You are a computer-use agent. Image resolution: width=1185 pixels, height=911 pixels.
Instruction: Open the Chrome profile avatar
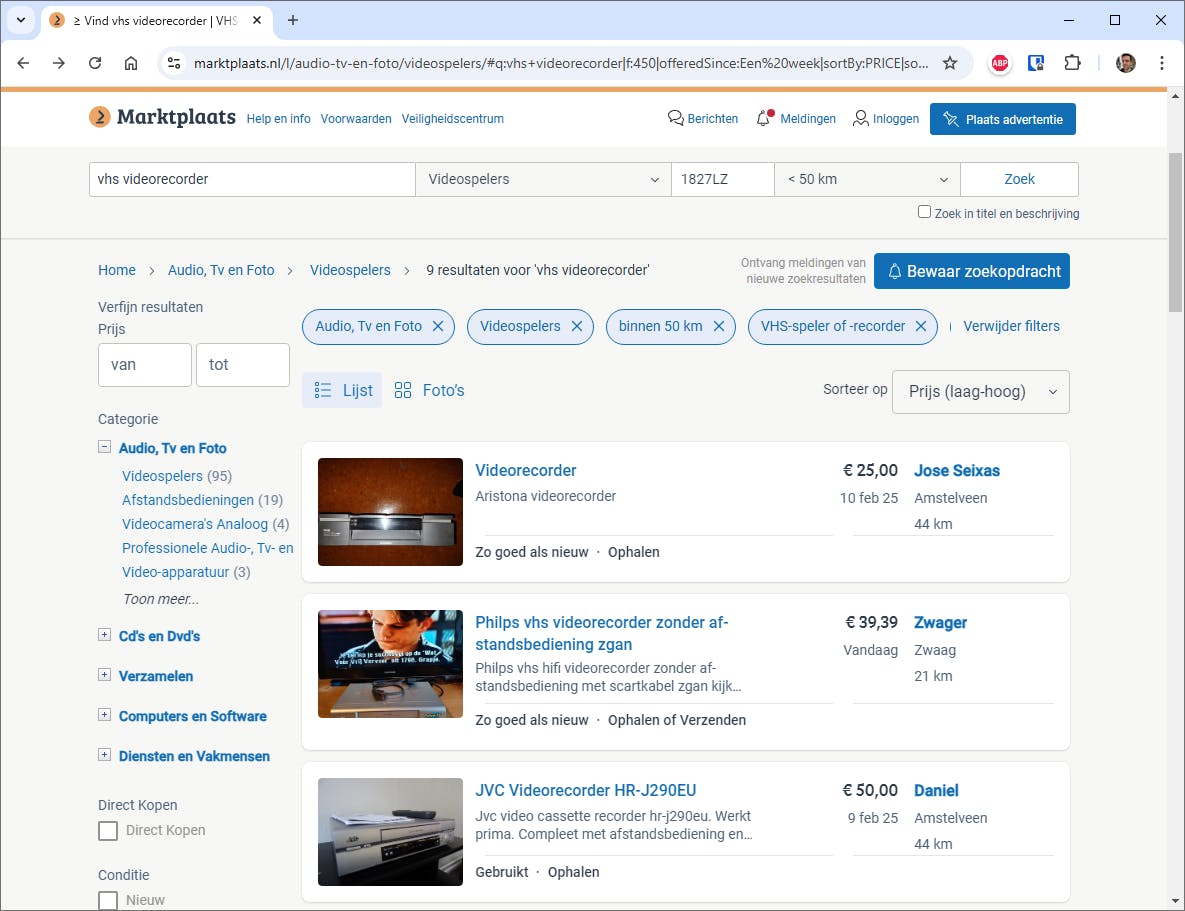click(x=1125, y=63)
